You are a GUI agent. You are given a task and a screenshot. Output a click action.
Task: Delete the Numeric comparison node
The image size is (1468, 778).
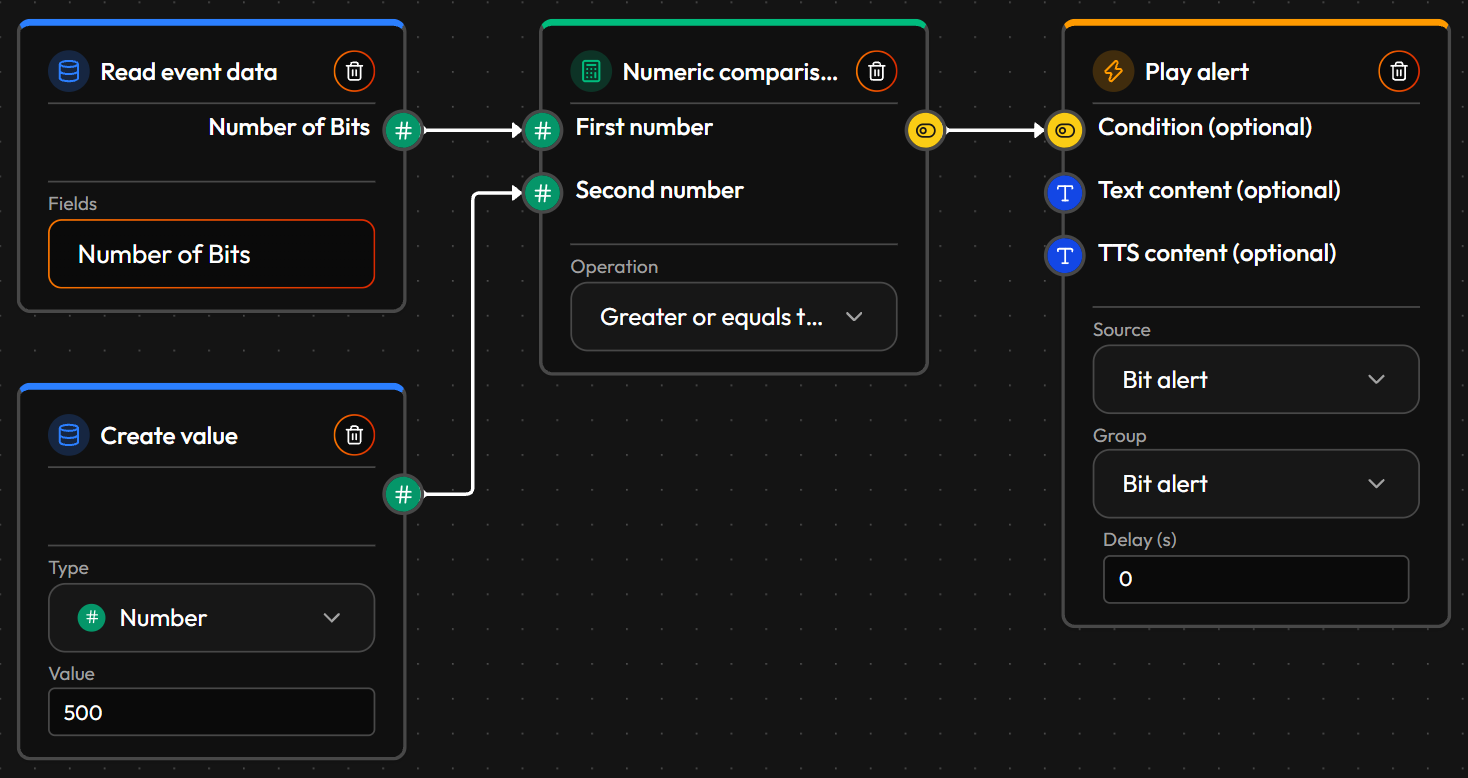point(877,71)
